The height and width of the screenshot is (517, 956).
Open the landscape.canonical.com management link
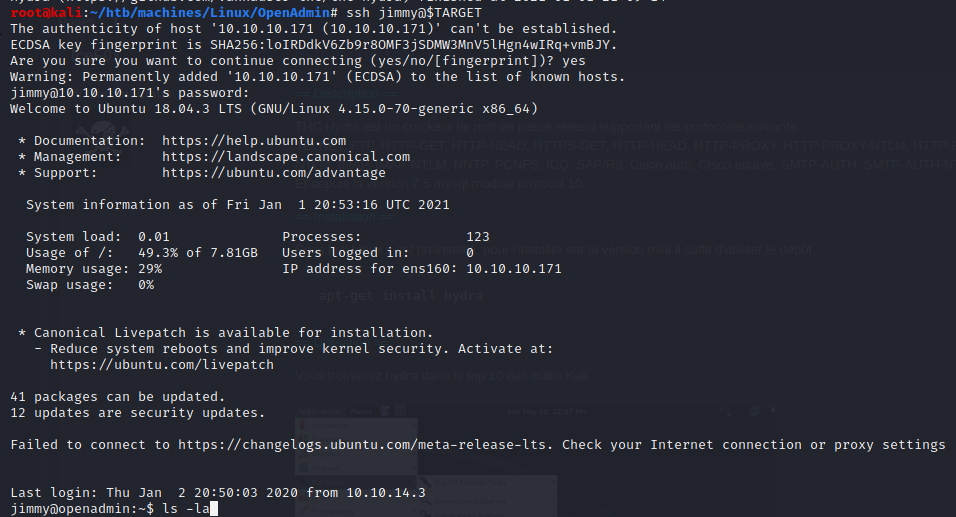coord(286,157)
